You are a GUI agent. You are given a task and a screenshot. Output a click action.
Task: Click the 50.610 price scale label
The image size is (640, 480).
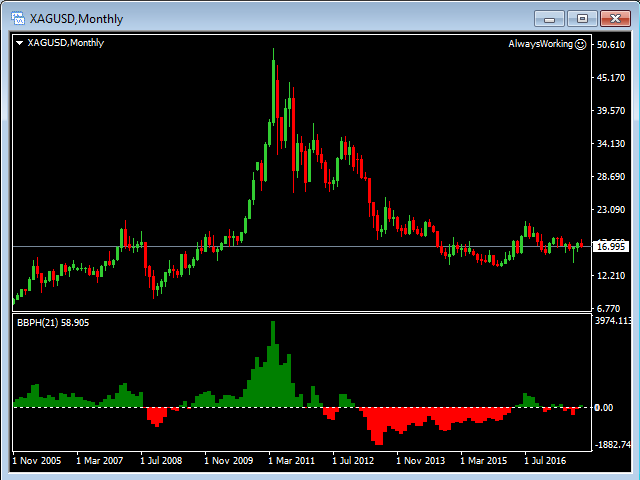click(610, 45)
